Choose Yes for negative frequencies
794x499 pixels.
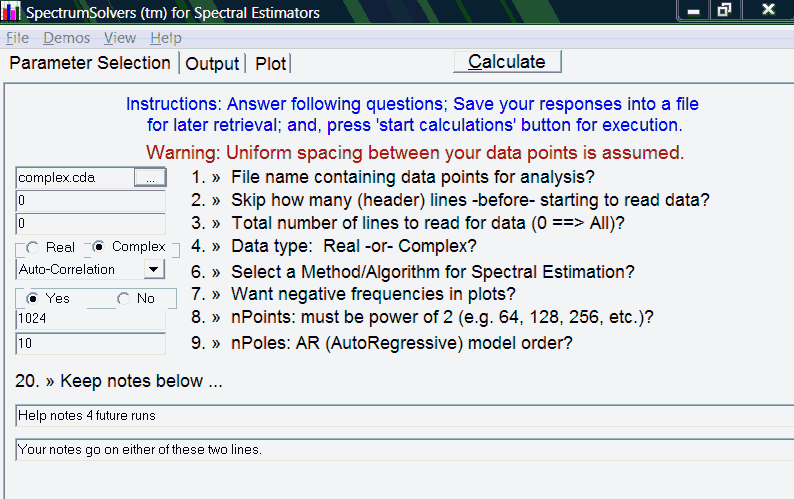pos(32,298)
